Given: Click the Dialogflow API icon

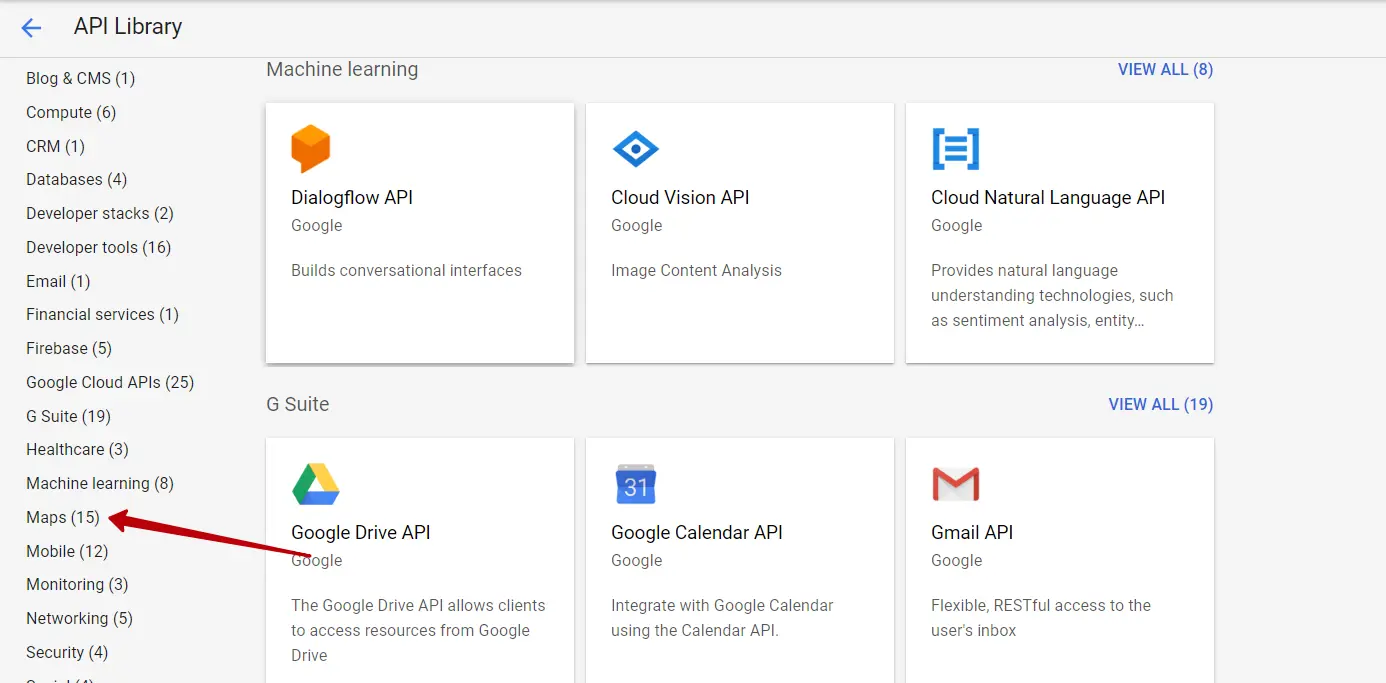Looking at the screenshot, I should pyautogui.click(x=311, y=148).
